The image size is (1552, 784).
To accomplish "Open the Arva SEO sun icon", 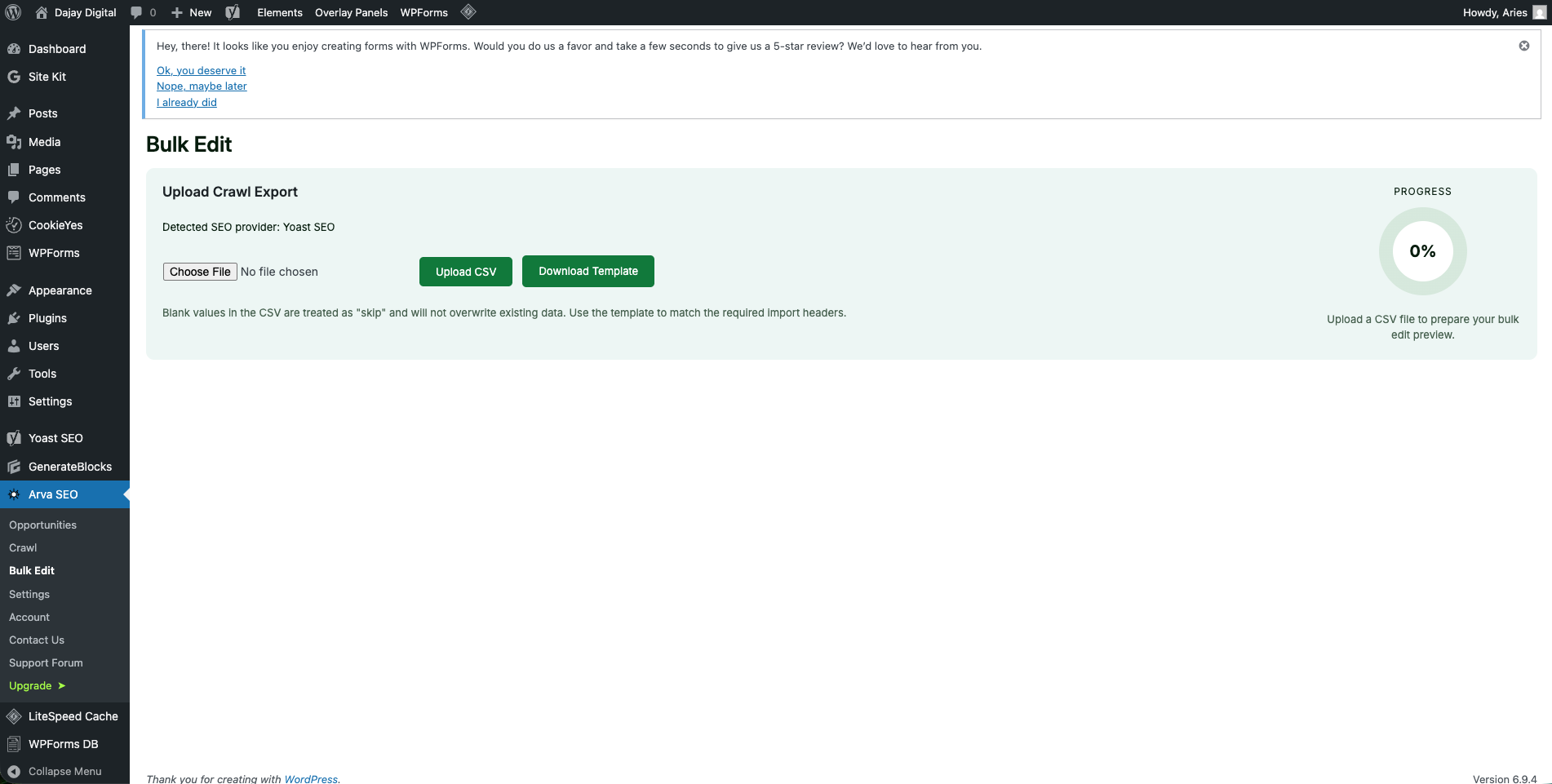I will click(14, 494).
